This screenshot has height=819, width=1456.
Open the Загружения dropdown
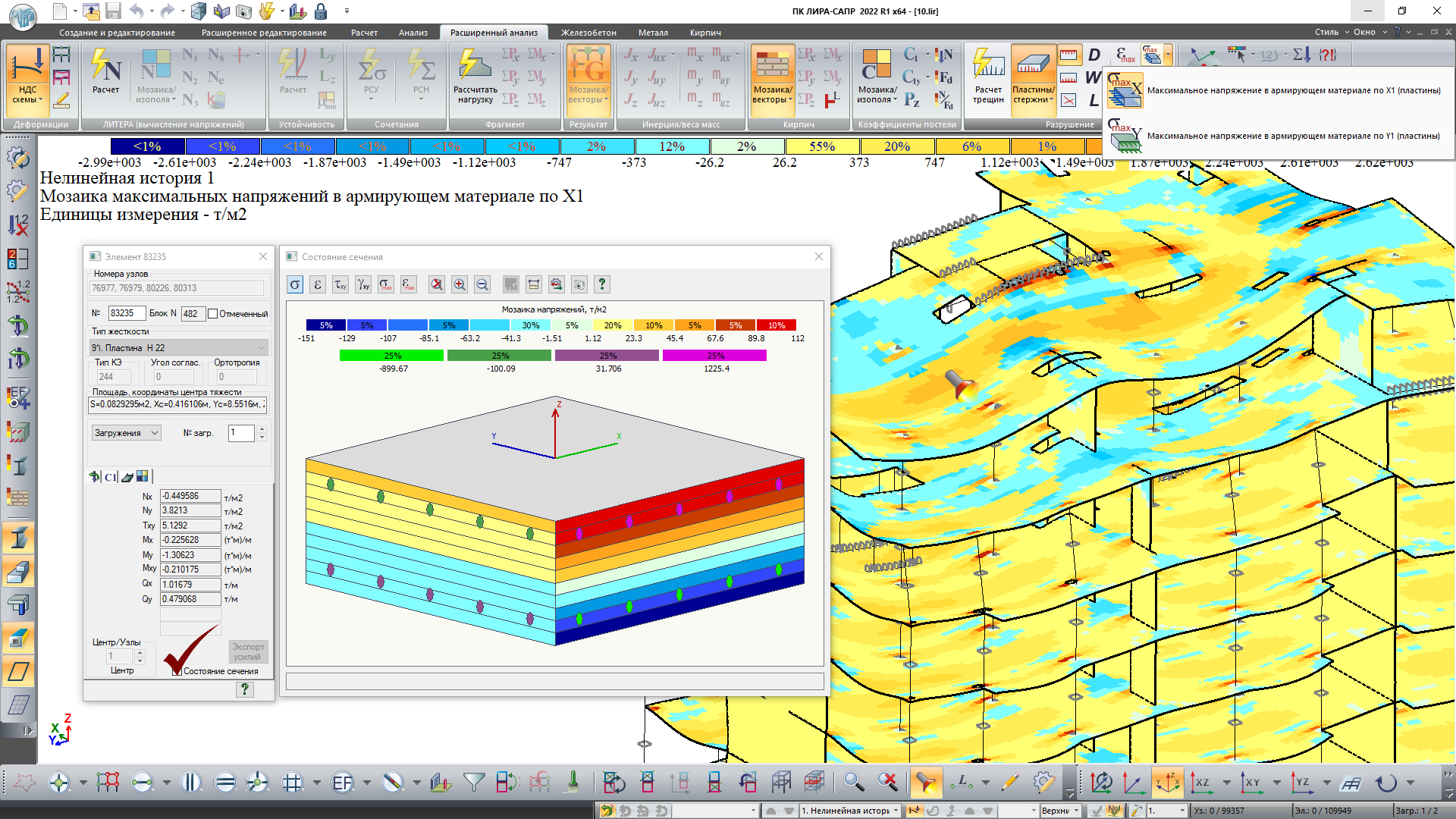(x=126, y=433)
